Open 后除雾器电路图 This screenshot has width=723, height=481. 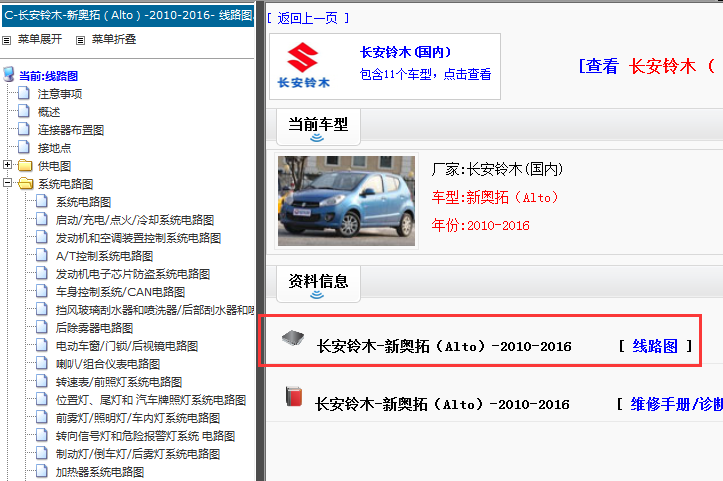[95, 328]
